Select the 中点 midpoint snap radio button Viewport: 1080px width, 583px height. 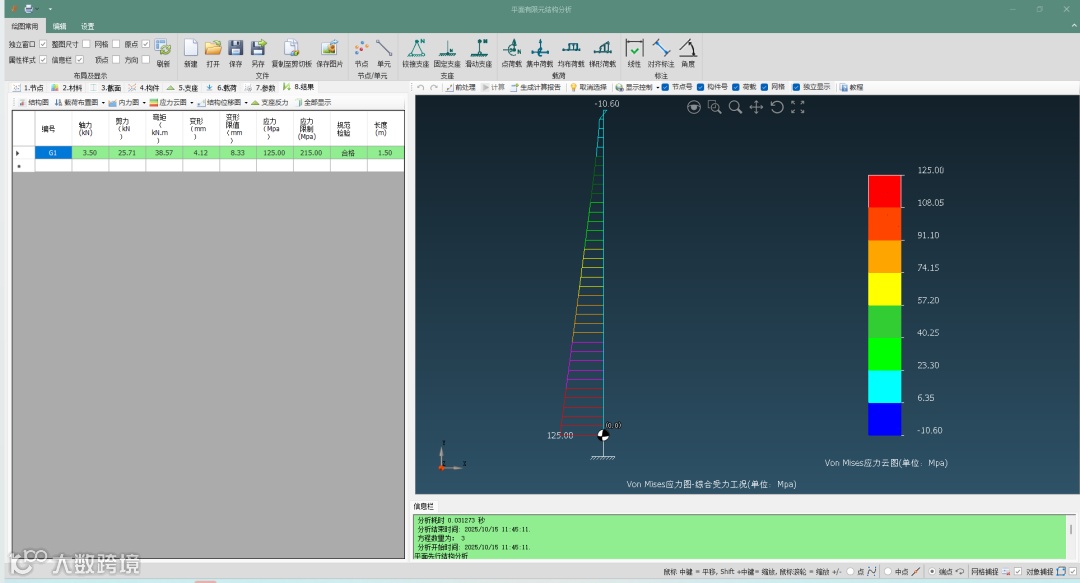coord(890,571)
